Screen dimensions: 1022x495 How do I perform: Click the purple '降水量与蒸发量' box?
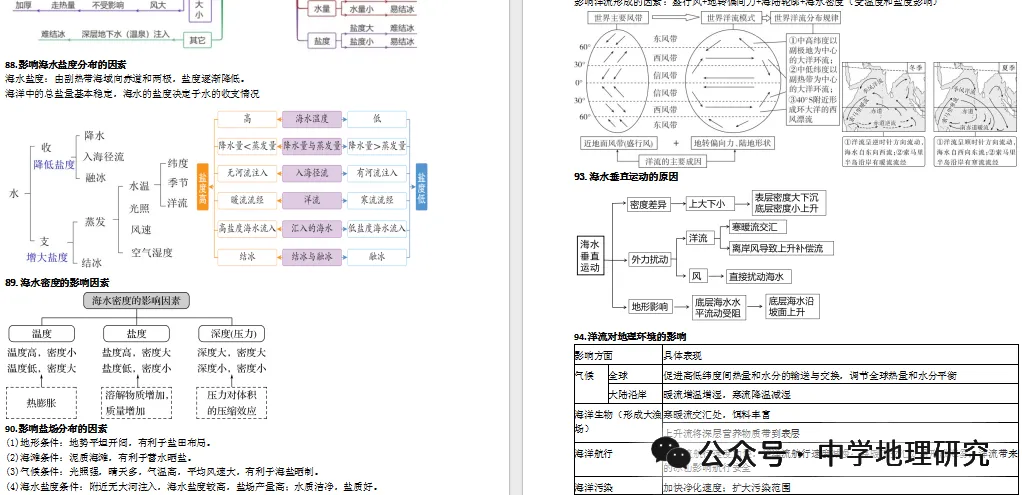point(312,146)
